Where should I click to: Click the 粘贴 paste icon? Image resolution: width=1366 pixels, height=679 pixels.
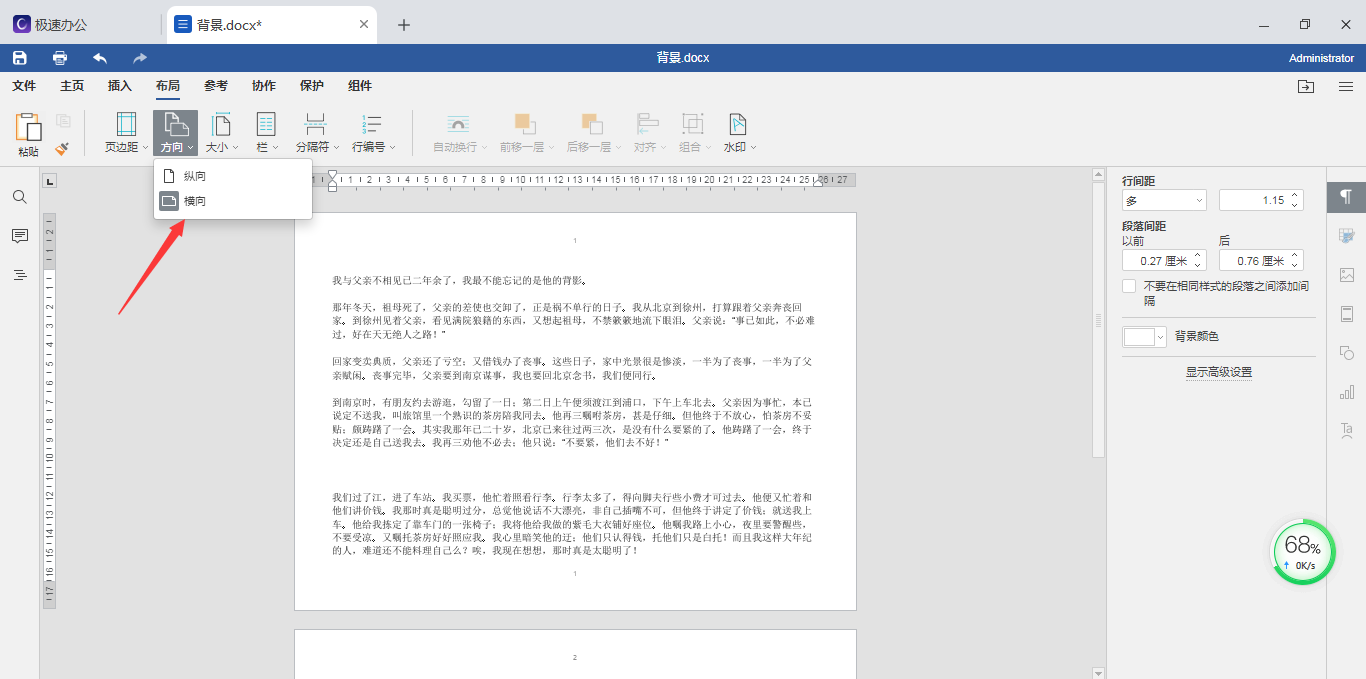point(28,127)
